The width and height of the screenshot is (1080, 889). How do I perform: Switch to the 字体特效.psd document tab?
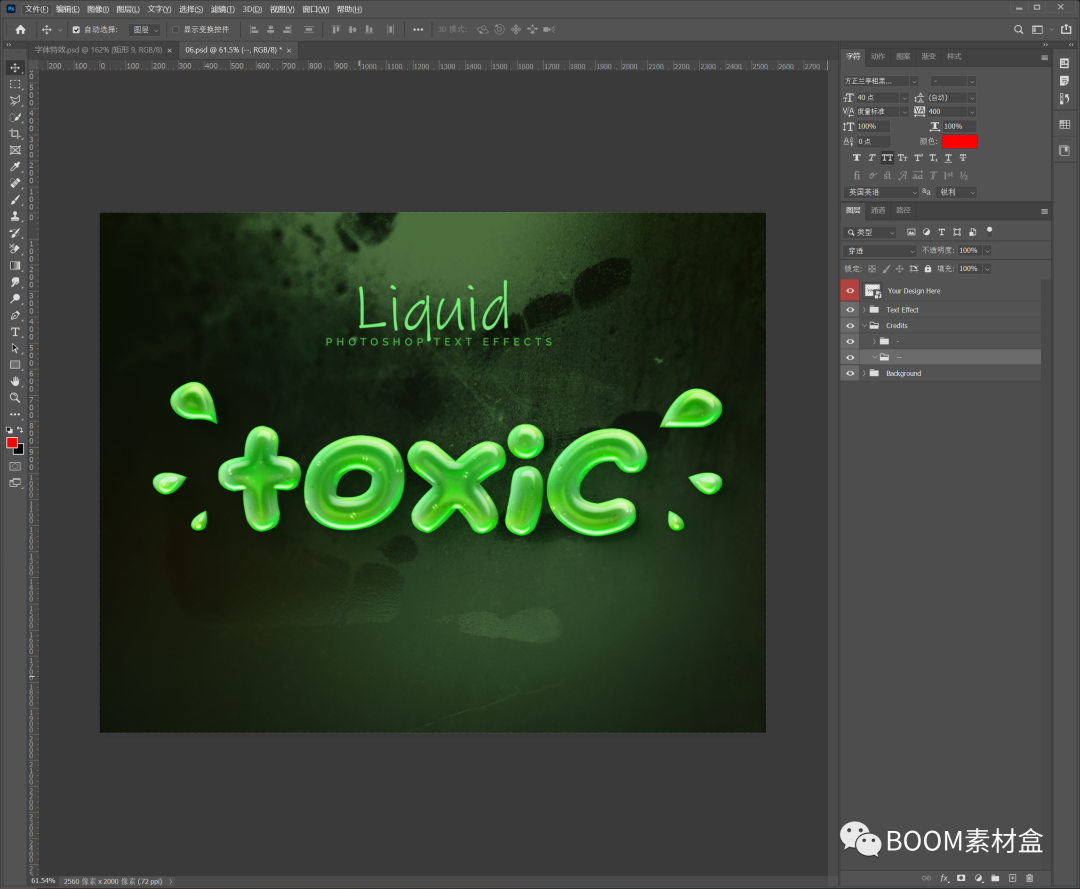coord(97,50)
